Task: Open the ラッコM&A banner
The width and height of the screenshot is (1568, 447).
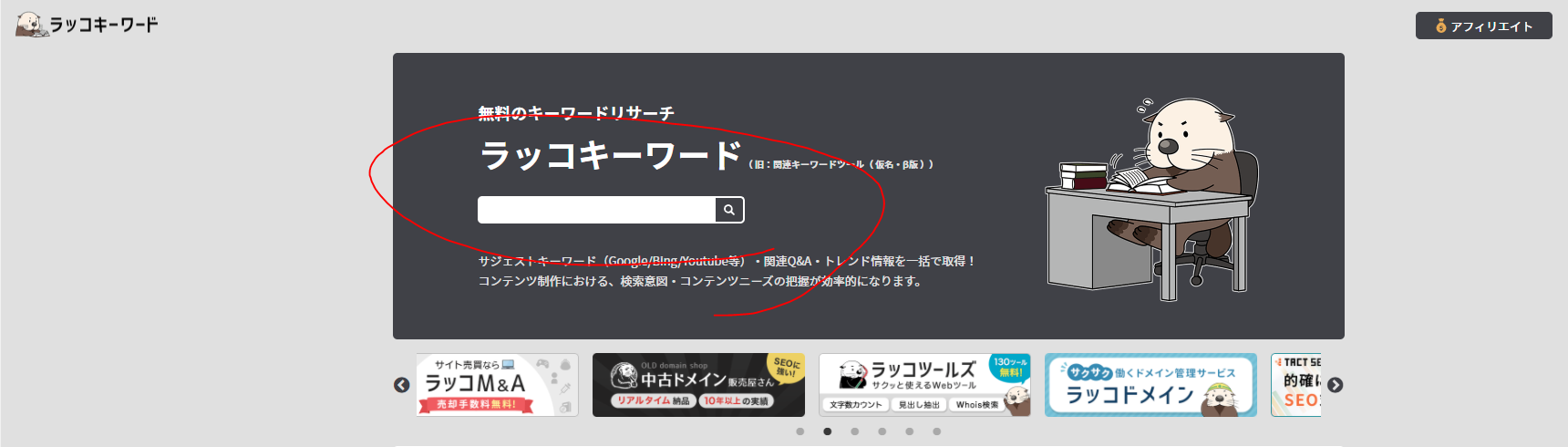Action: [x=498, y=385]
